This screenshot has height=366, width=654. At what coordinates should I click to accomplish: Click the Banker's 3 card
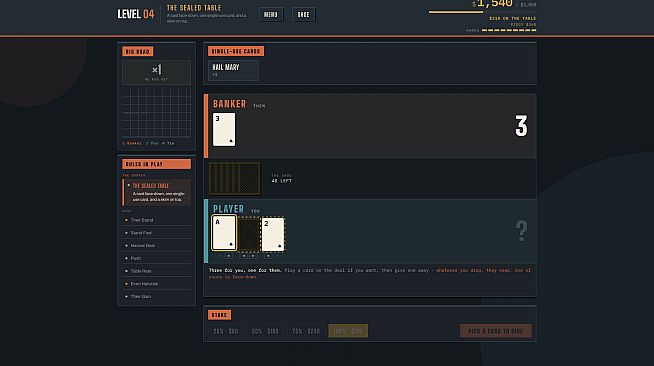tap(224, 129)
